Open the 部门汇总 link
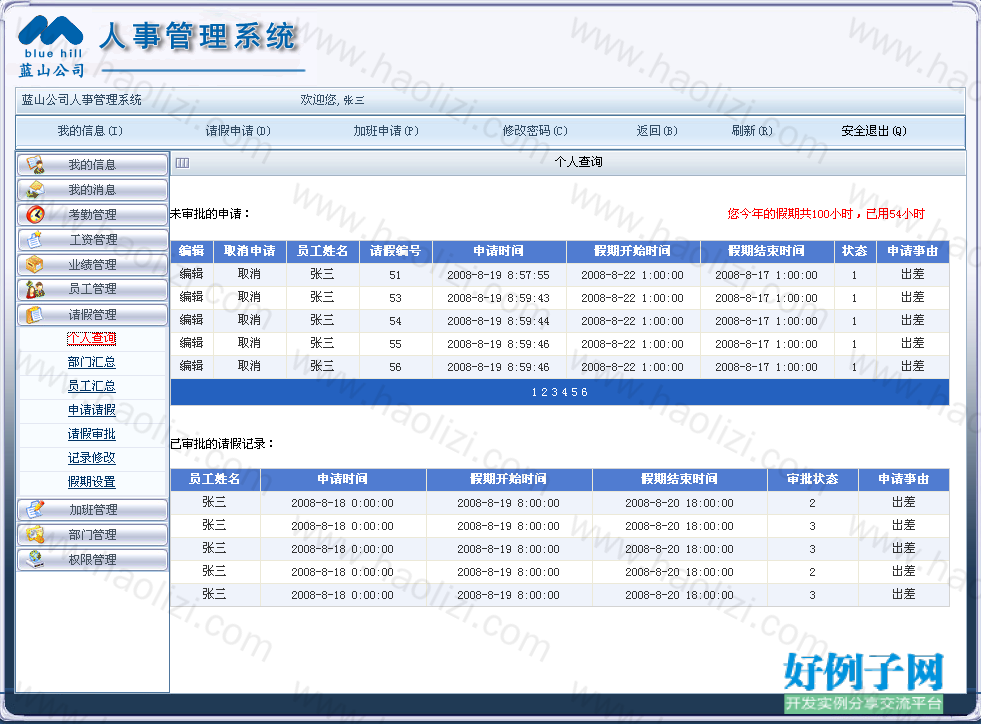Image resolution: width=981 pixels, height=724 pixels. pos(91,362)
